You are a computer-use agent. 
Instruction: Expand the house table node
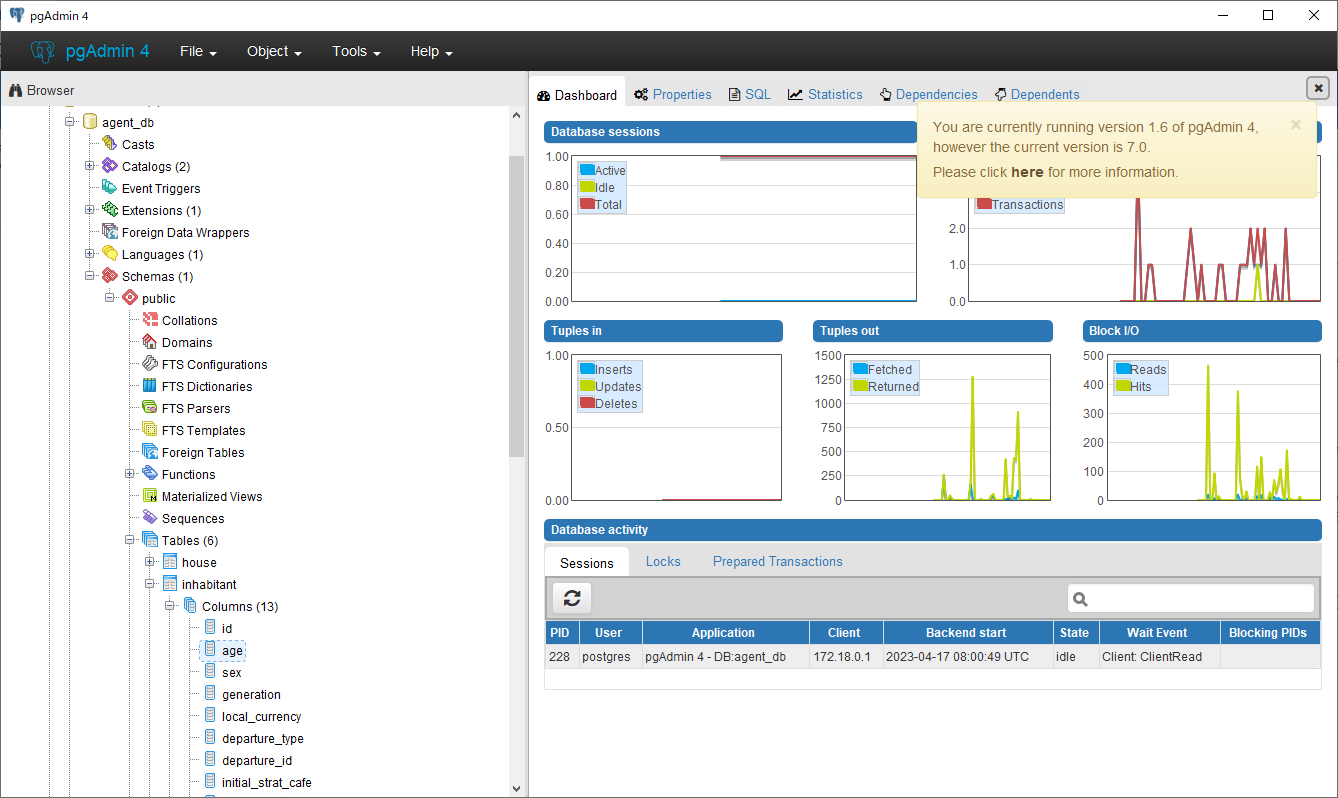click(x=150, y=562)
